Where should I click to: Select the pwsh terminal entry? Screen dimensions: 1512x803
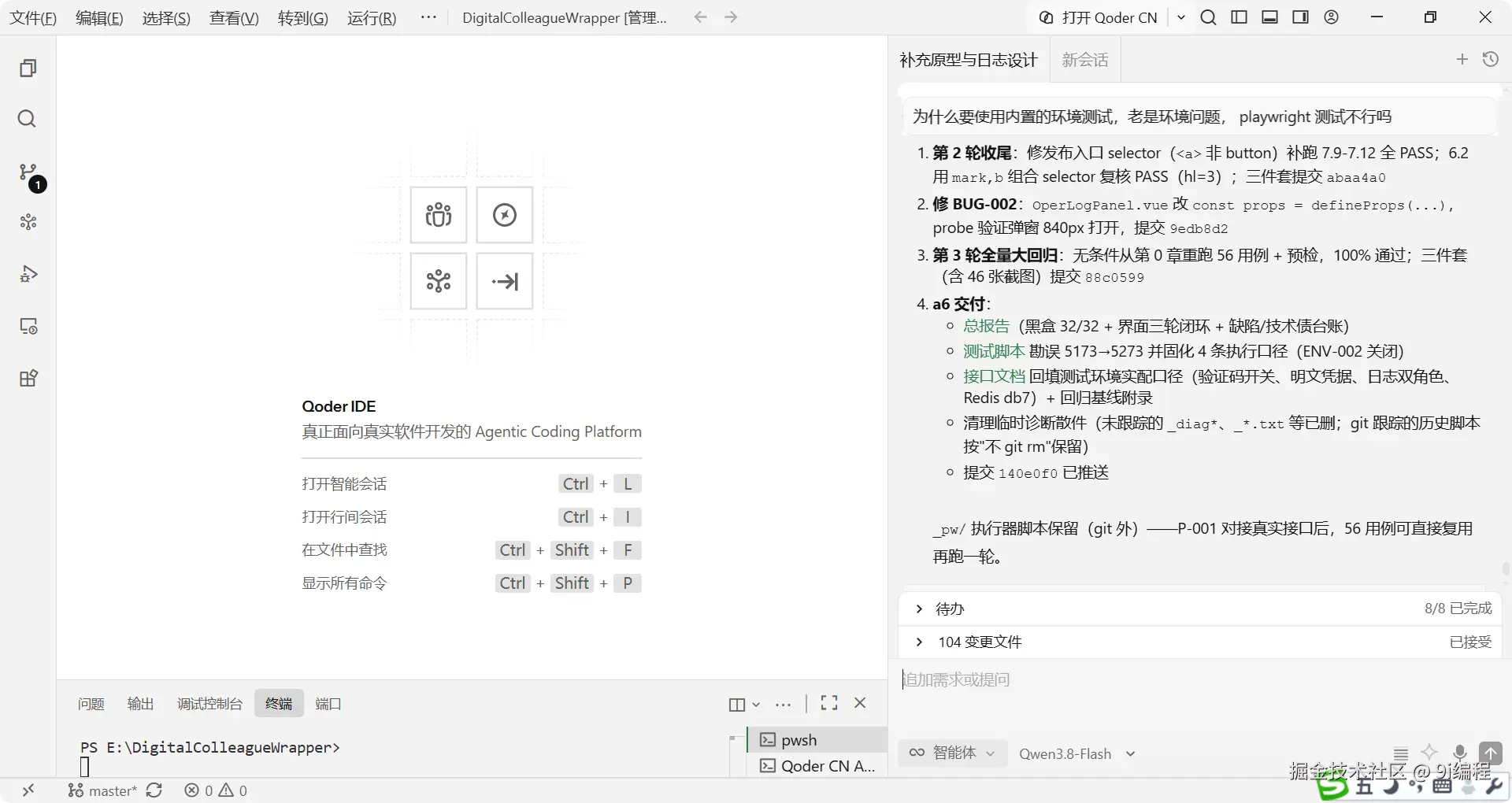(x=817, y=740)
